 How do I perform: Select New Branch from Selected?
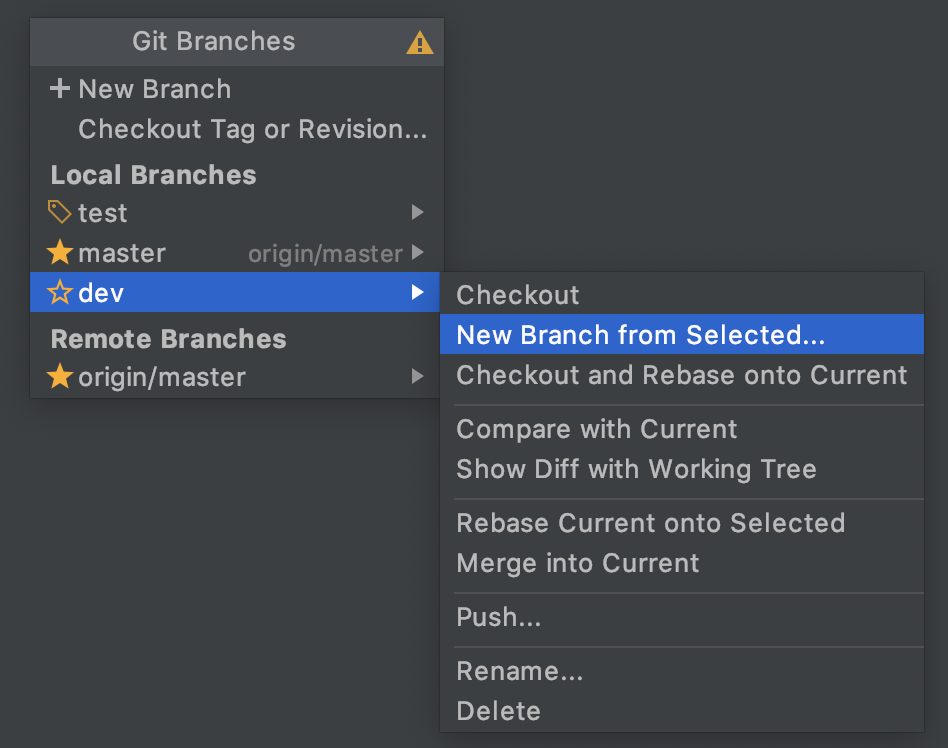pos(681,334)
